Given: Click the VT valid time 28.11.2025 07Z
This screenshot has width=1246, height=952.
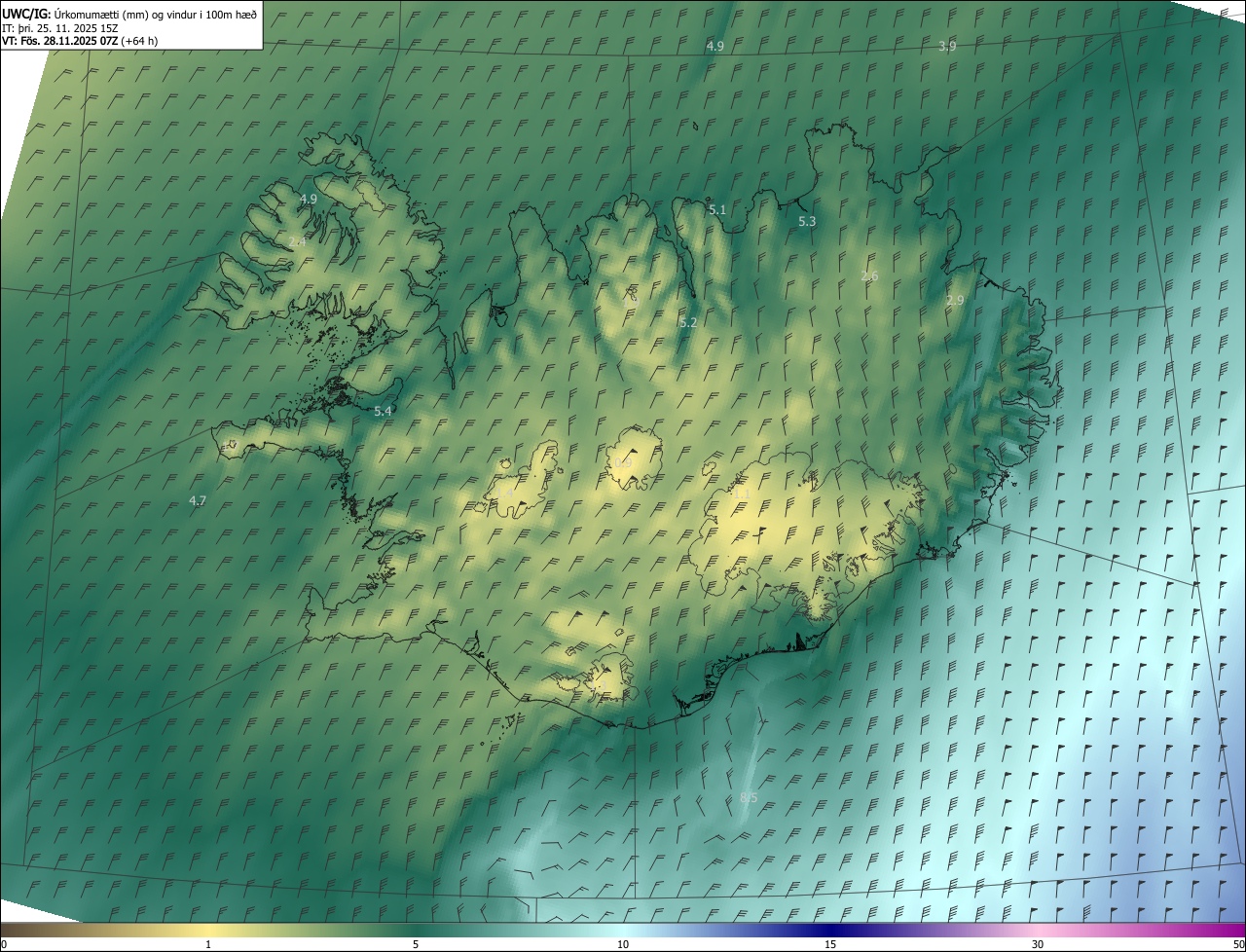Looking at the screenshot, I should coord(79,41).
